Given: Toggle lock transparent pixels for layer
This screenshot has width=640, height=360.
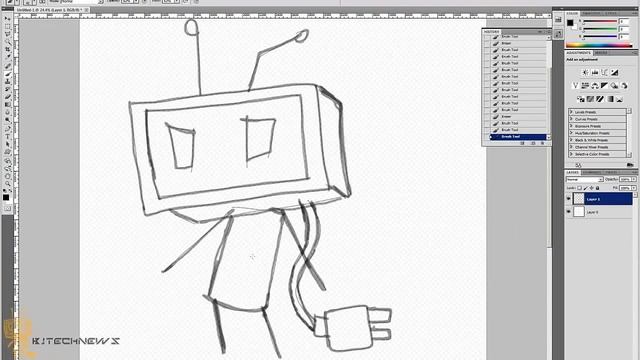Looking at the screenshot, I should 579,188.
